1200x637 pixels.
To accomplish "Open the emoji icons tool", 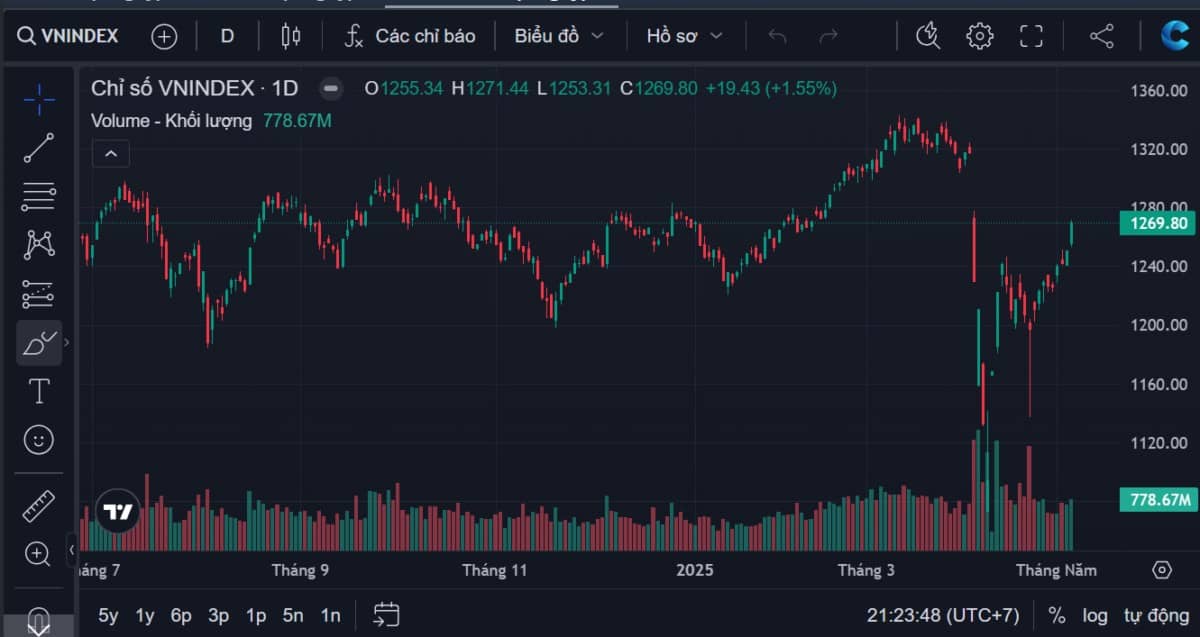I will pyautogui.click(x=39, y=440).
